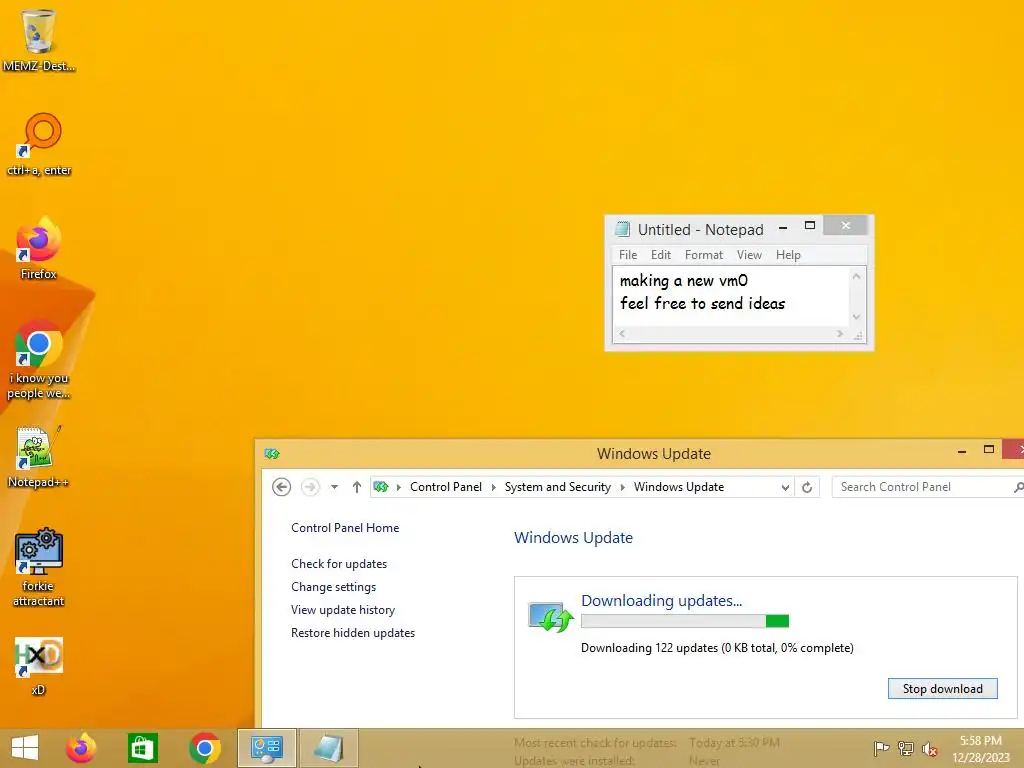Click the Windows Update title bar icon

pos(272,453)
